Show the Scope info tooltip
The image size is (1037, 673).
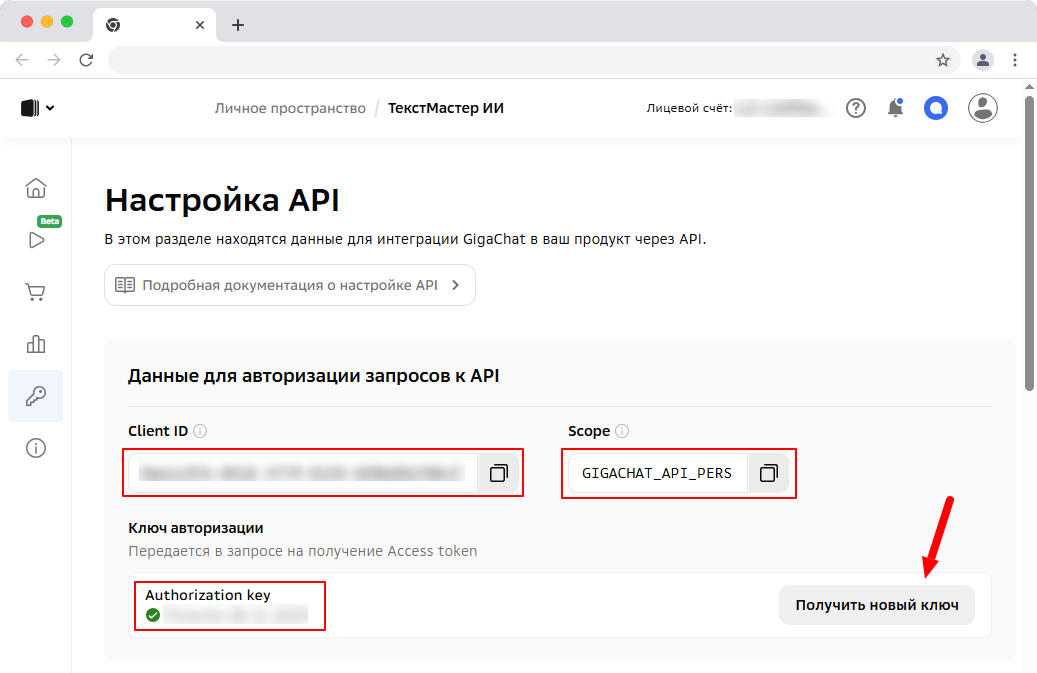[x=622, y=431]
